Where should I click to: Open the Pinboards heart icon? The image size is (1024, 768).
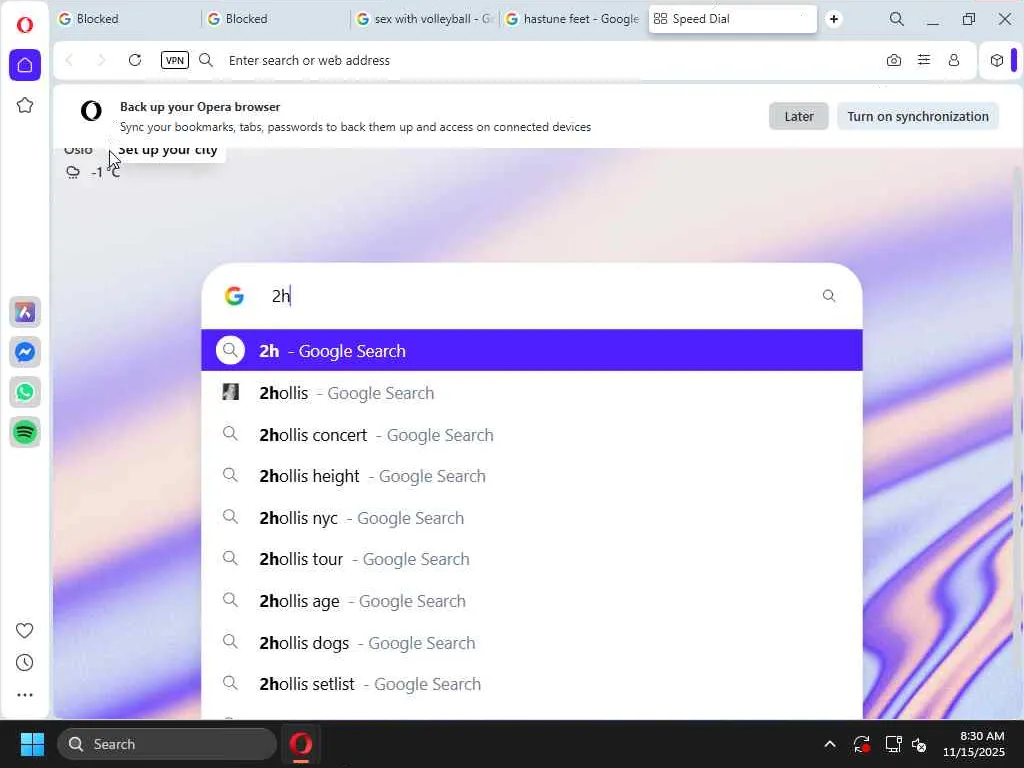pos(25,630)
